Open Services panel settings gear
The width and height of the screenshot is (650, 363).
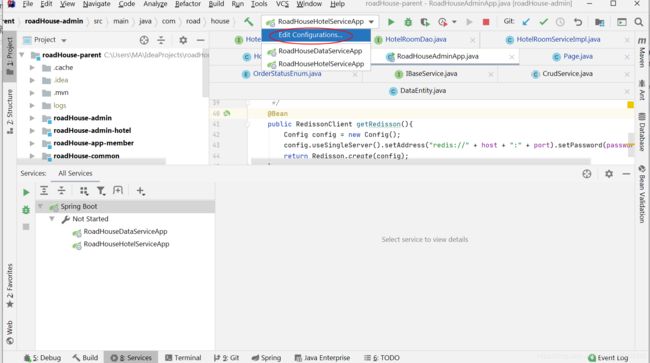(609, 174)
